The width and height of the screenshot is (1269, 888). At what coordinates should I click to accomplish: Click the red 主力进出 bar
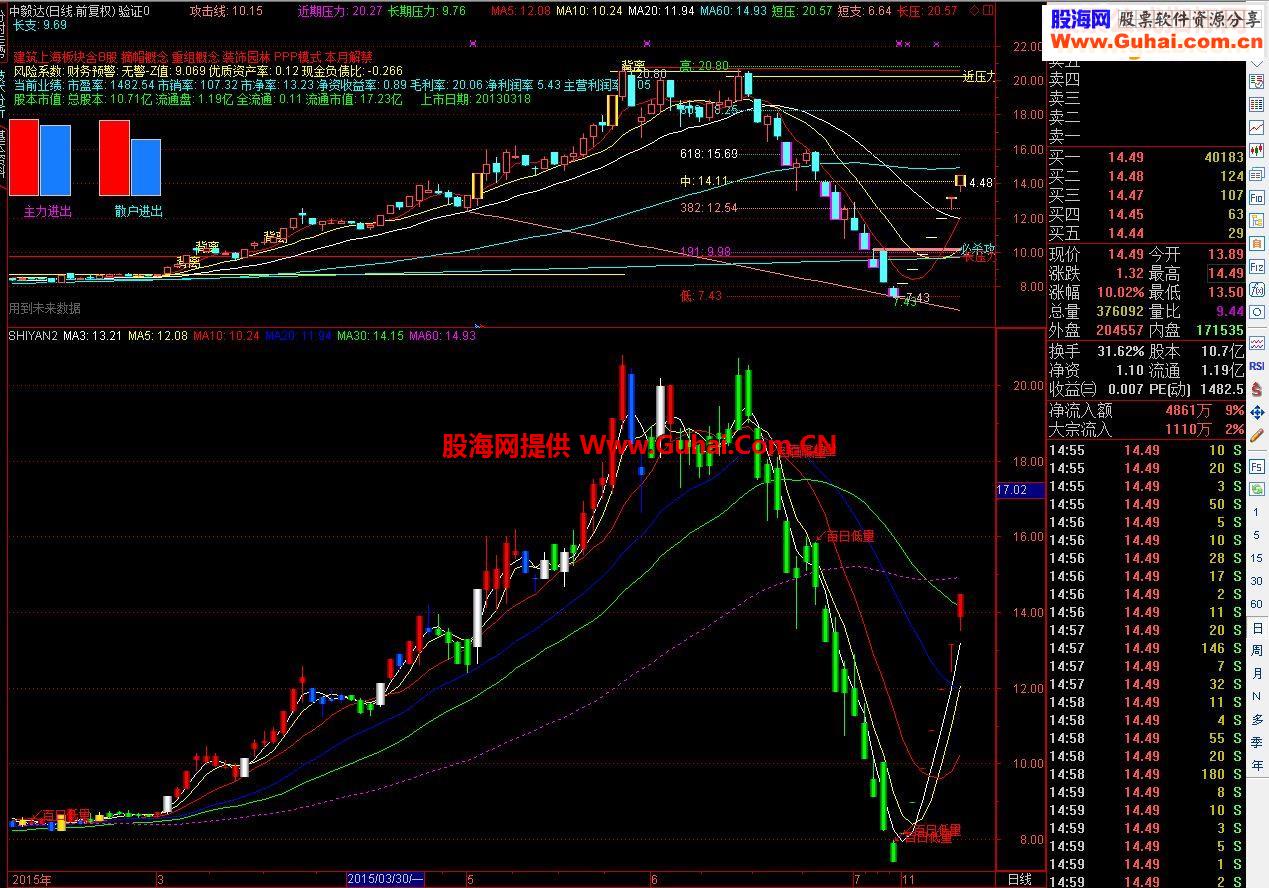click(25, 157)
